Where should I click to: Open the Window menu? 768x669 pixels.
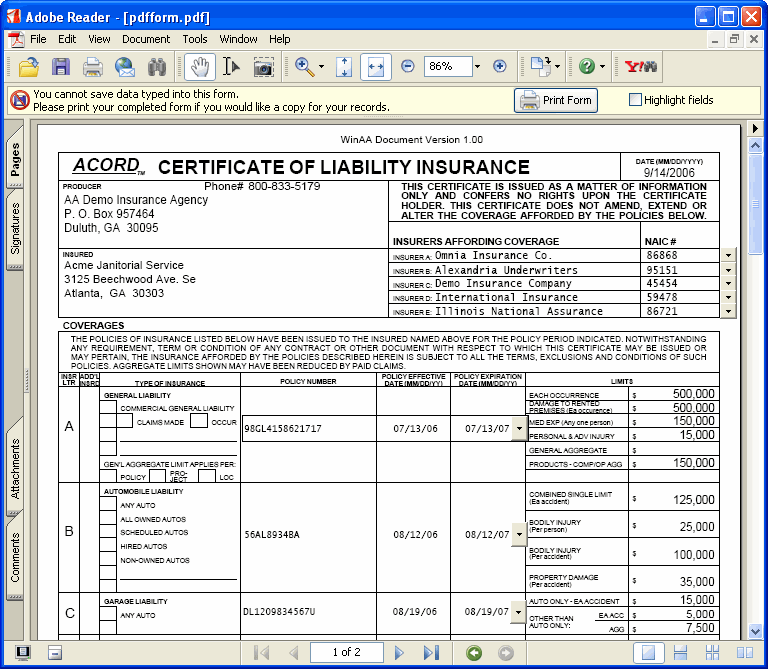click(239, 39)
